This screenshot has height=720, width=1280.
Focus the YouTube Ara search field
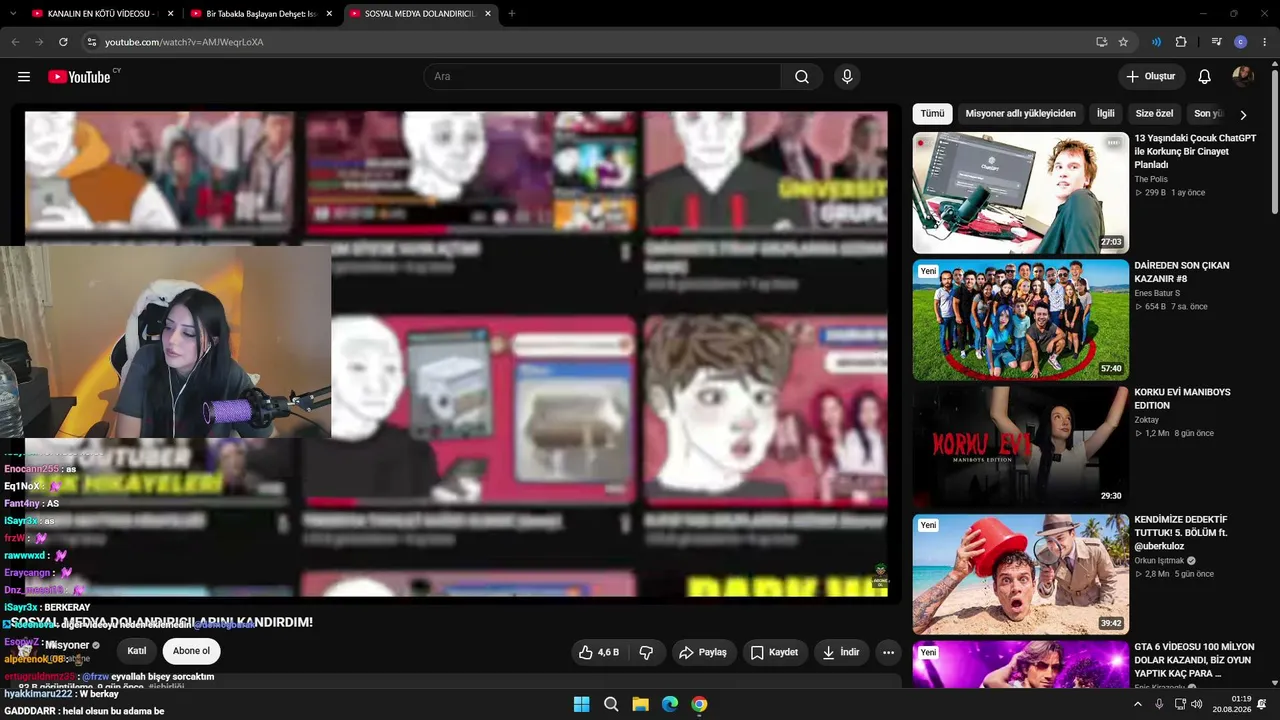point(603,77)
